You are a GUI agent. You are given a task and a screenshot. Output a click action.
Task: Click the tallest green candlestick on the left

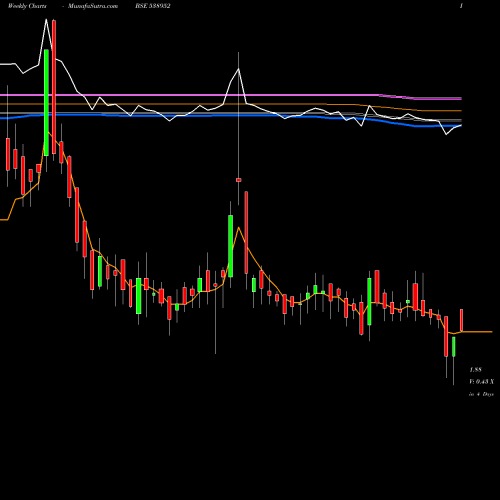pos(46,102)
